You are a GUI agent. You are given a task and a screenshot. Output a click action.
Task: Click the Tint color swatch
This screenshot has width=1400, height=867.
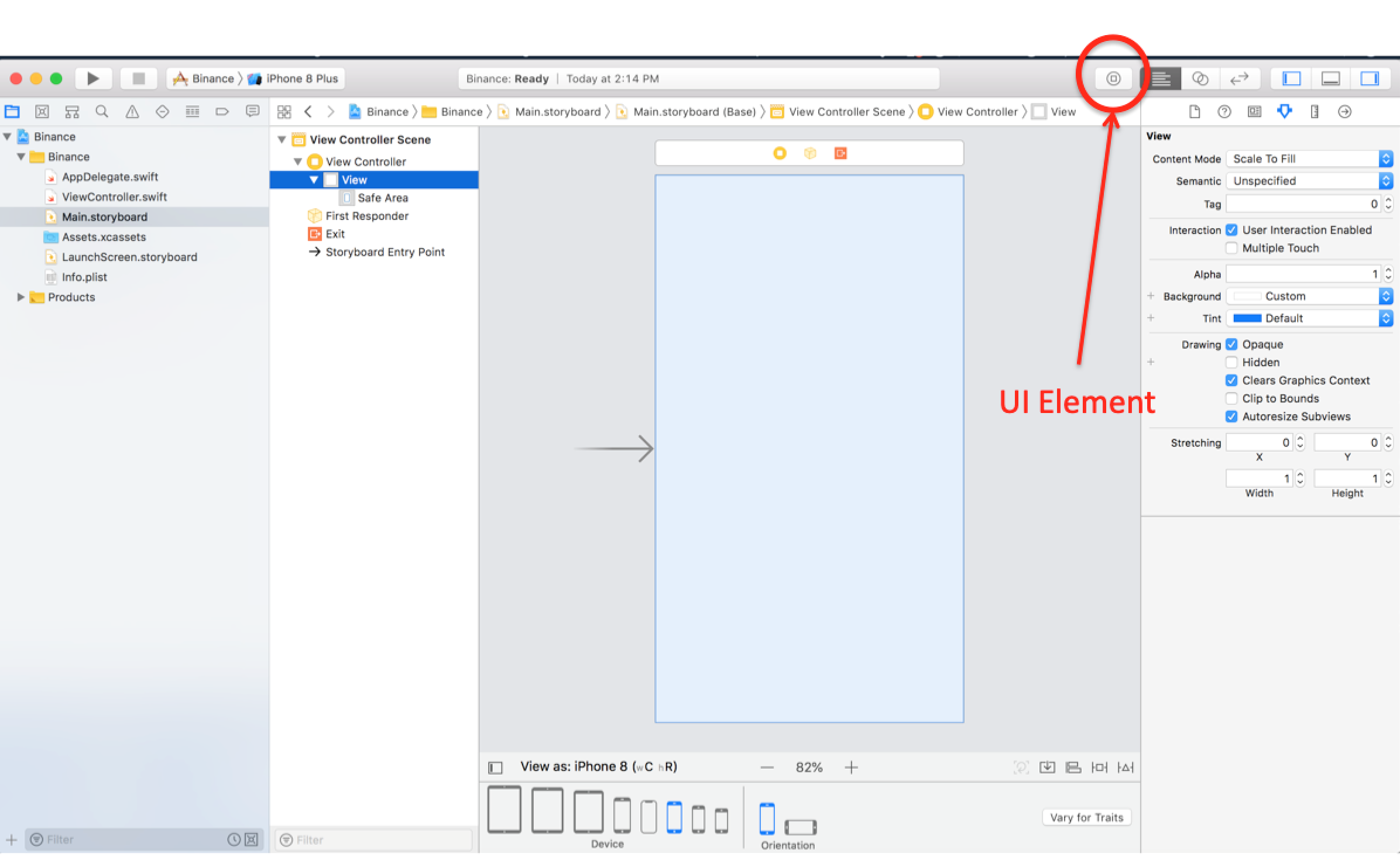pyautogui.click(x=1247, y=318)
